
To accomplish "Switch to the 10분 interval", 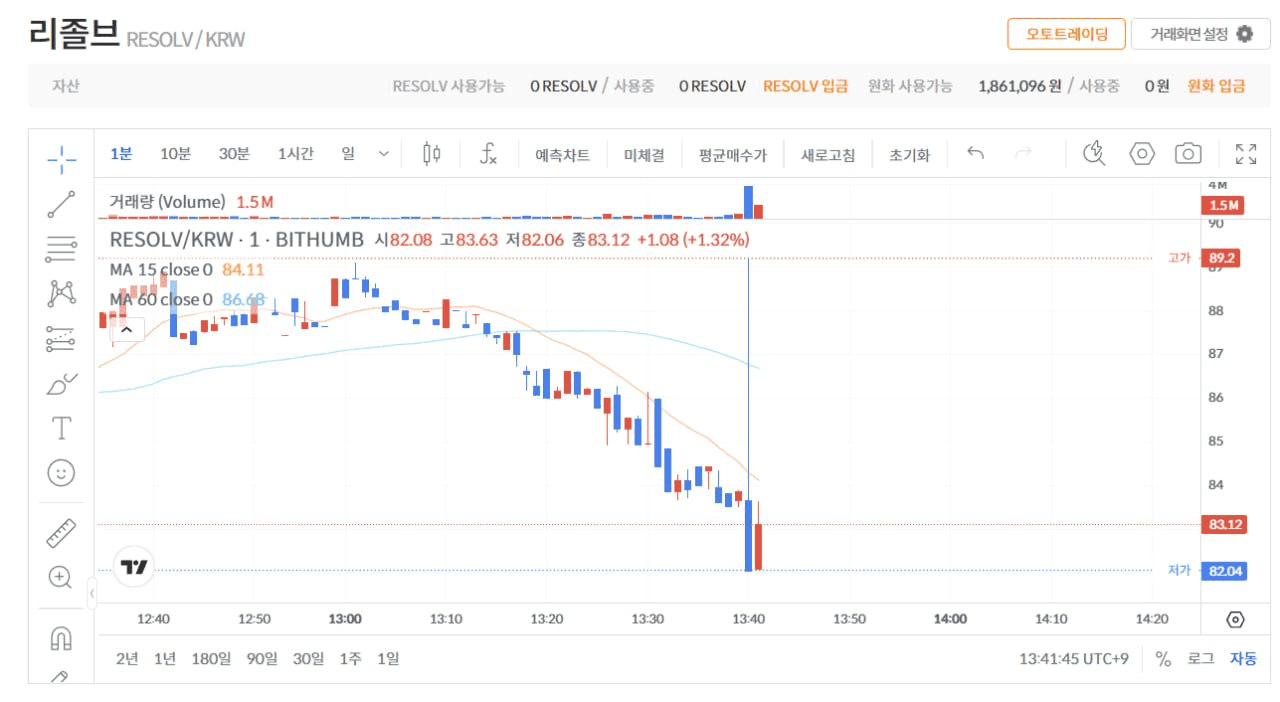I will tap(175, 154).
